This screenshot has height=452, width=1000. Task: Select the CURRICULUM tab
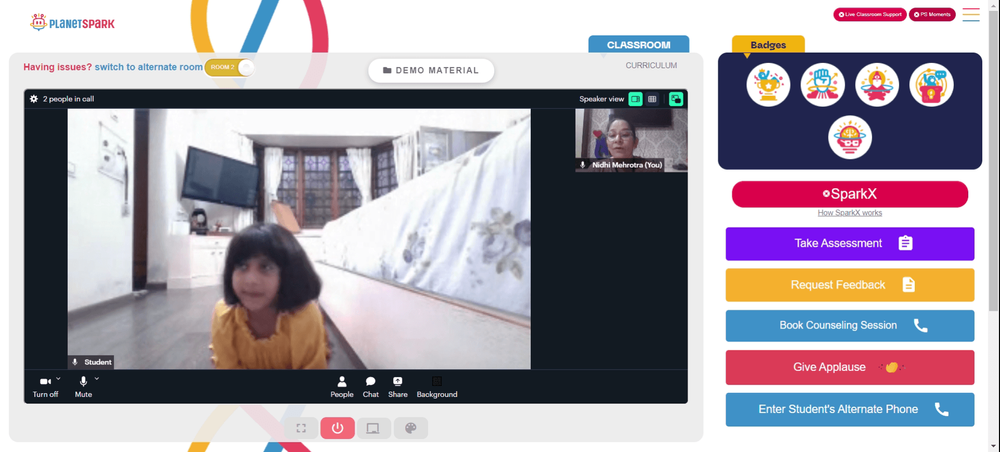click(x=651, y=66)
